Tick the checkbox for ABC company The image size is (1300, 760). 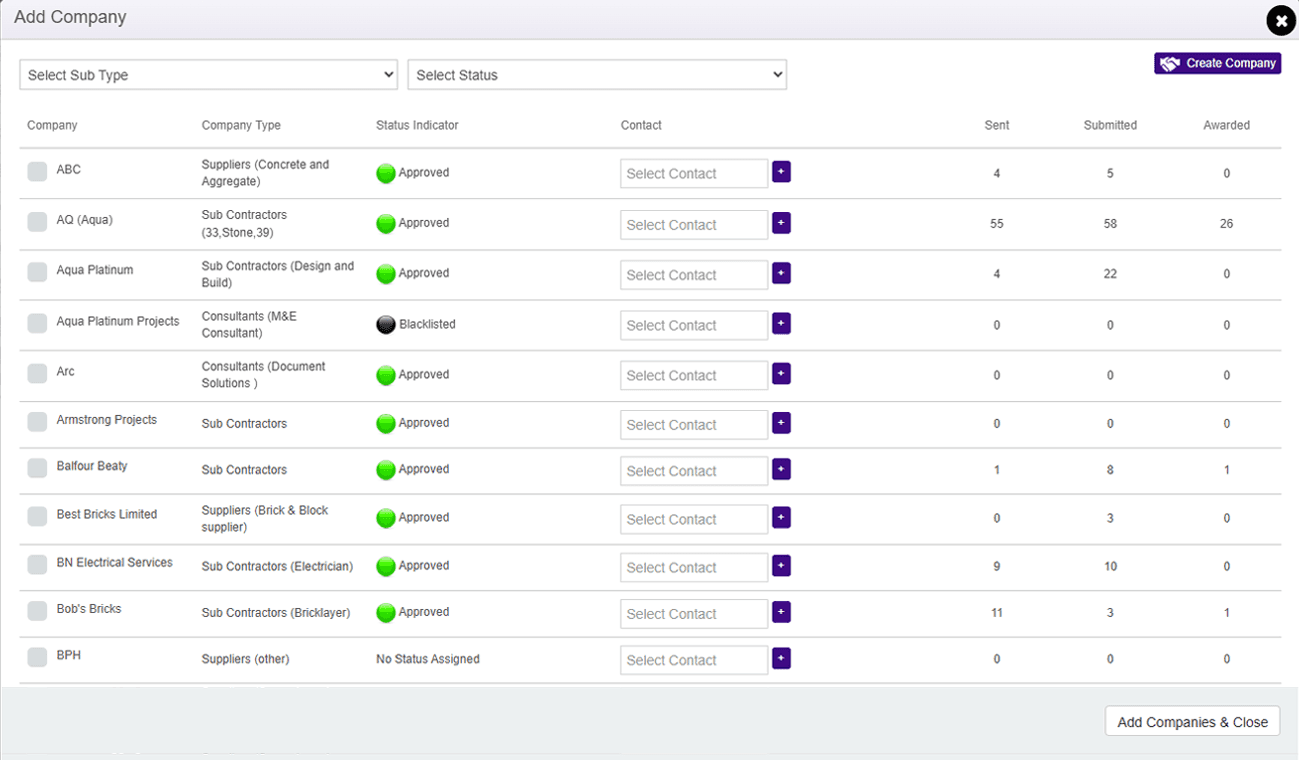point(37,171)
